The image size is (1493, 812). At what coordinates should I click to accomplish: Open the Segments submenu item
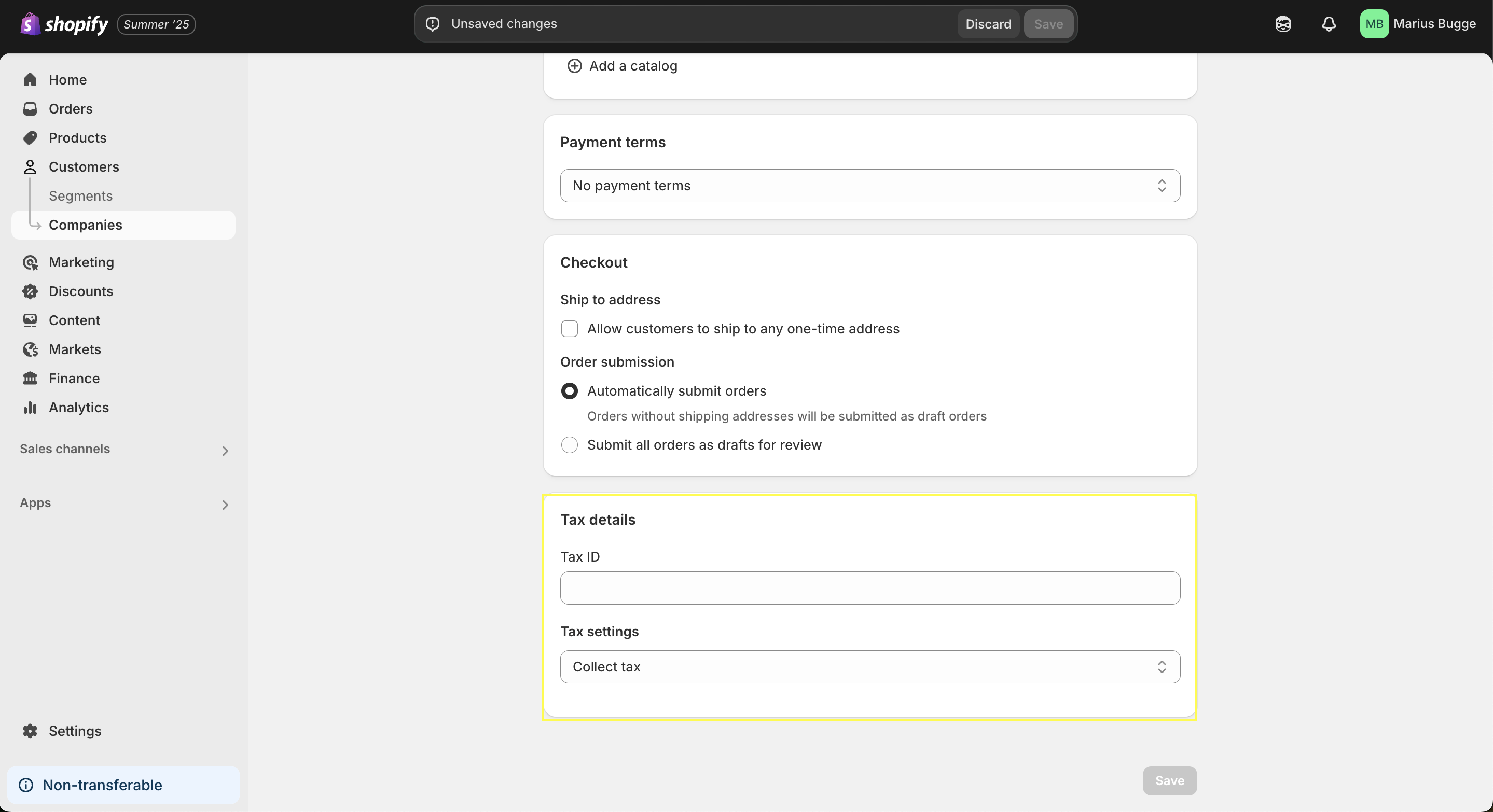point(80,196)
